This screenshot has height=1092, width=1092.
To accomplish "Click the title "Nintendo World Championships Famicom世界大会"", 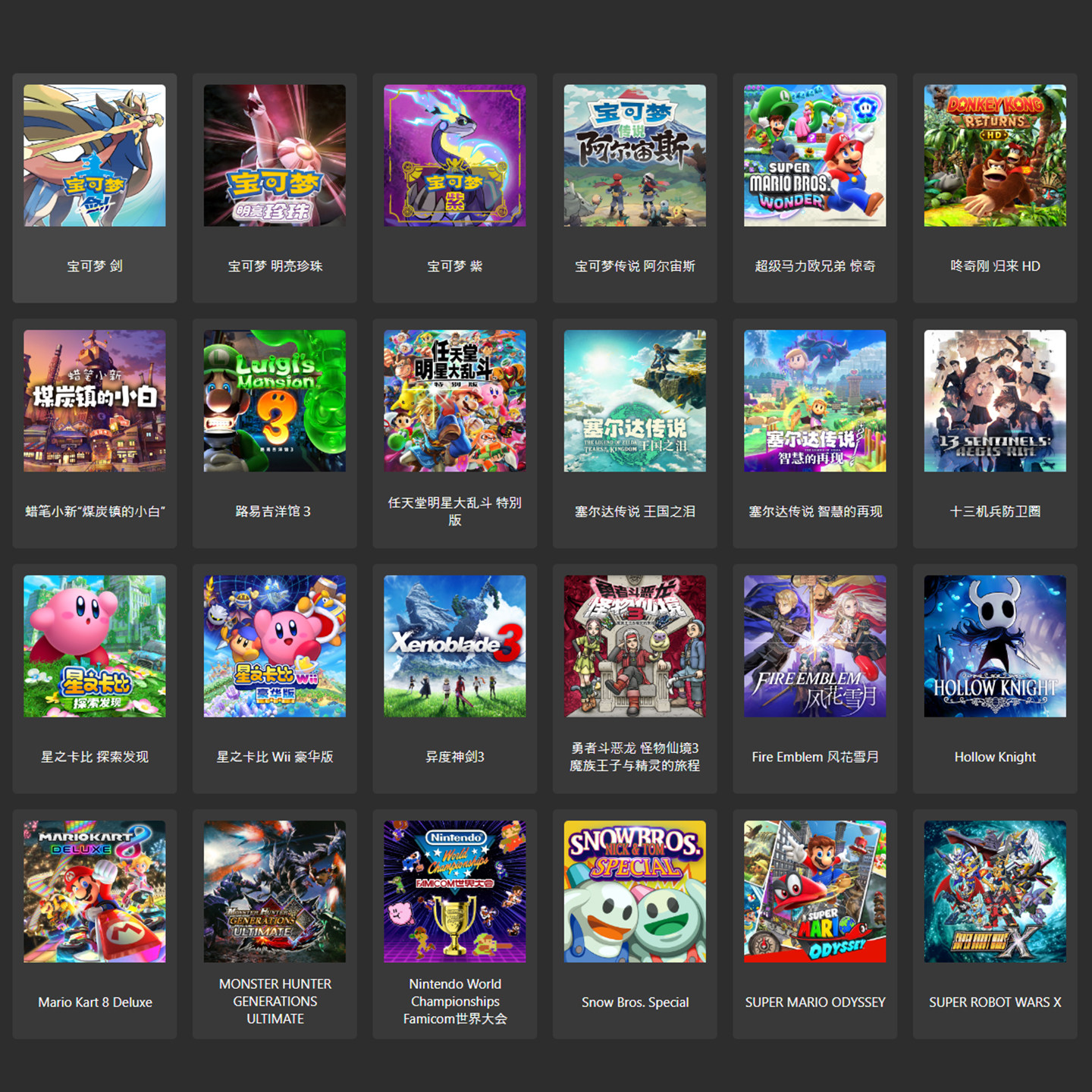I will tap(455, 1002).
